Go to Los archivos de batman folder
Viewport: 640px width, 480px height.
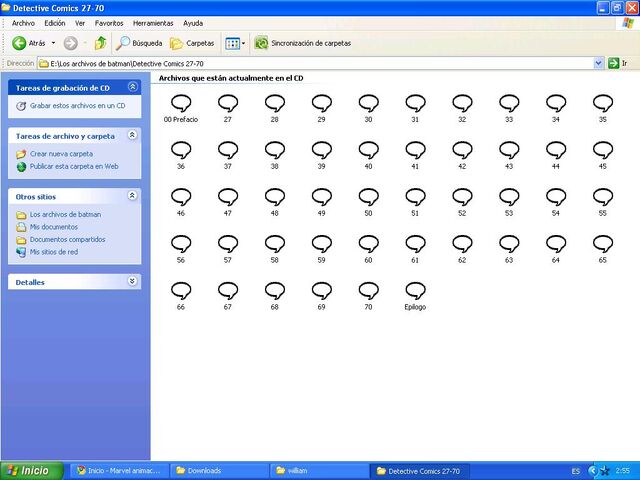click(x=65, y=214)
